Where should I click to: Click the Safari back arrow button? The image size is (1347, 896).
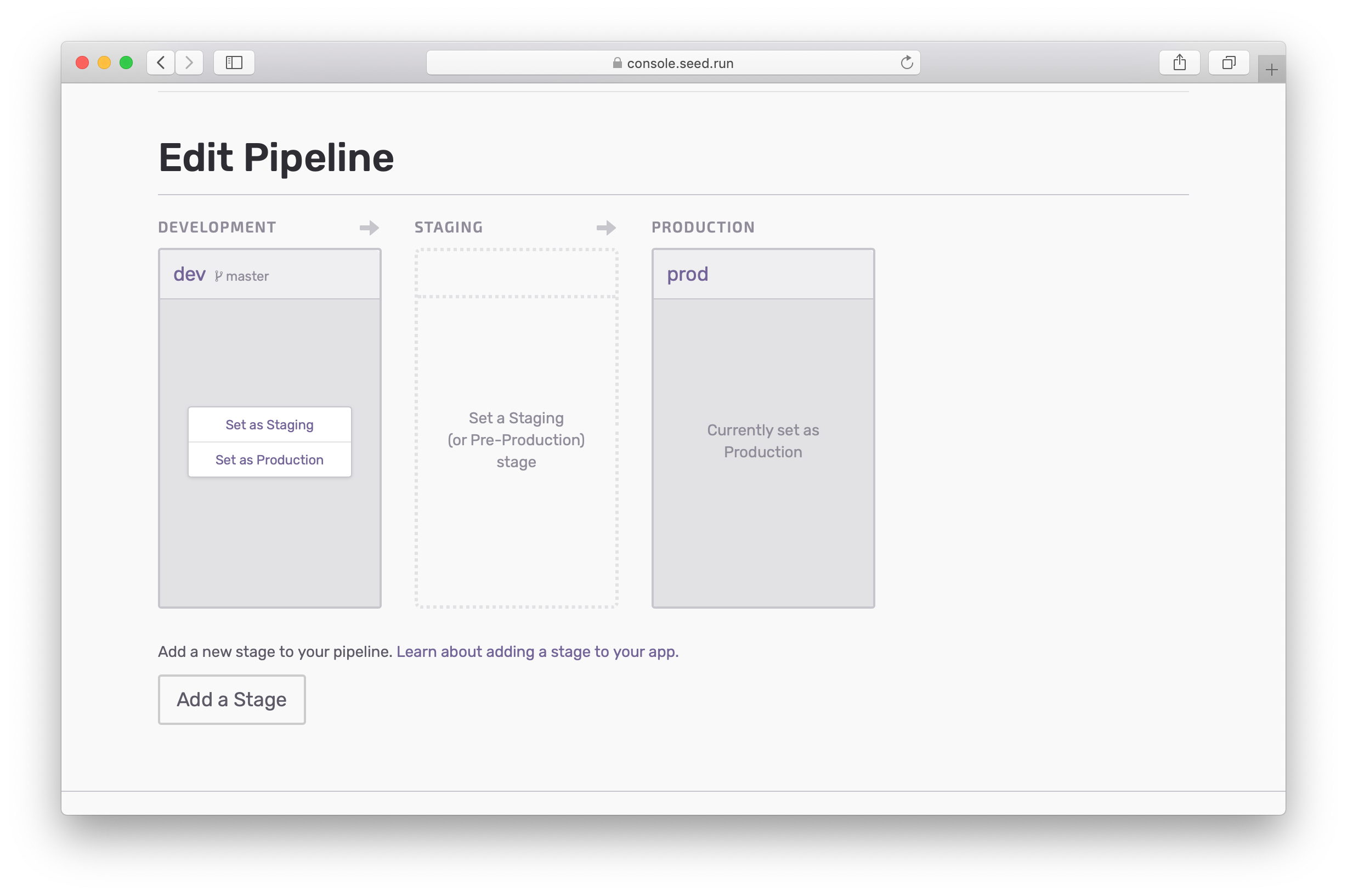[161, 63]
